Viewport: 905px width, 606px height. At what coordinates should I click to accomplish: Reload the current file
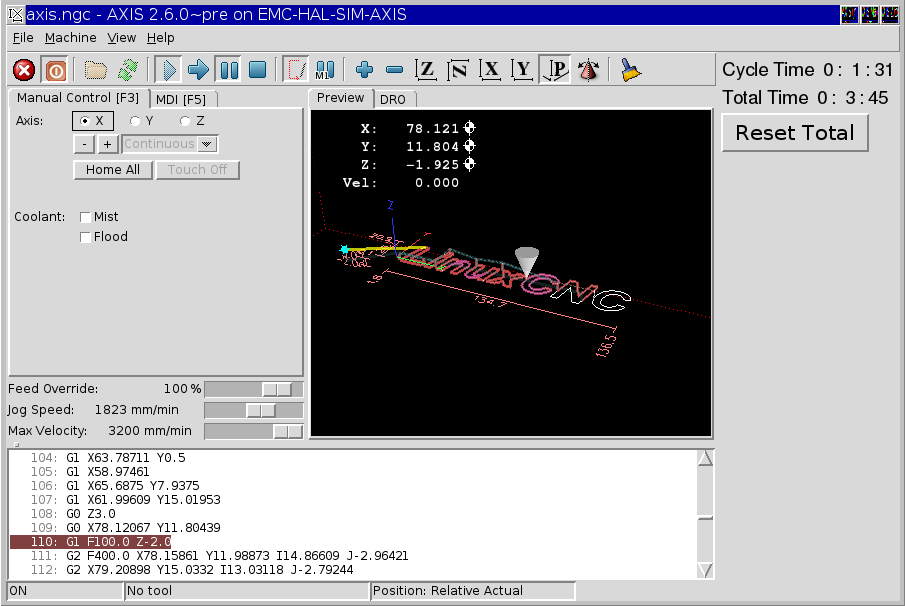pos(128,70)
